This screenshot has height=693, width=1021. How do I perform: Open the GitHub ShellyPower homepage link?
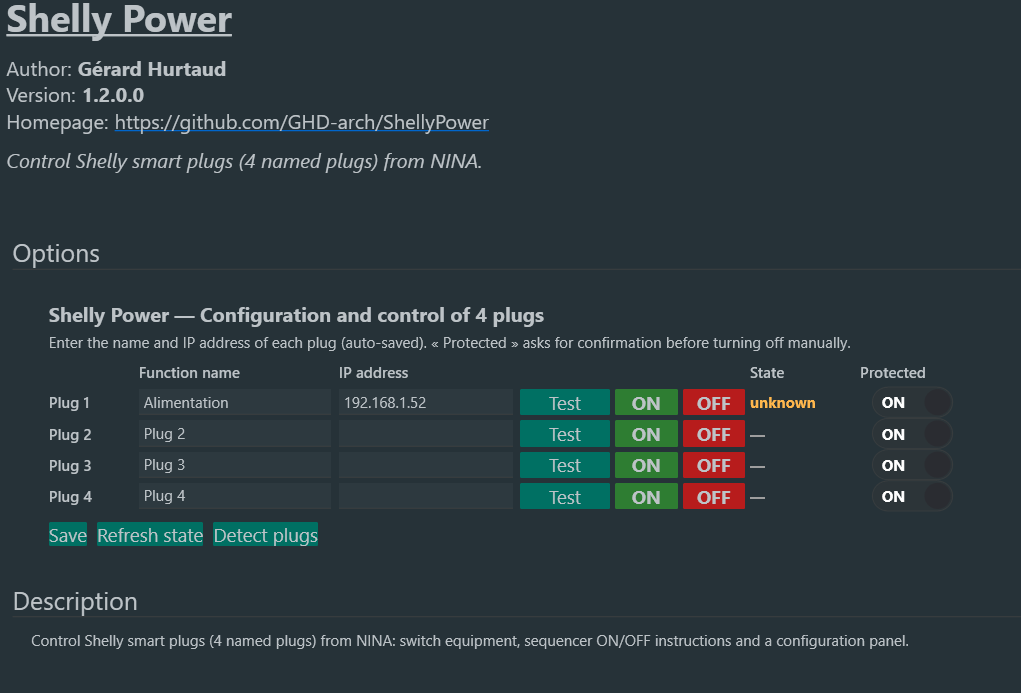(x=301, y=122)
